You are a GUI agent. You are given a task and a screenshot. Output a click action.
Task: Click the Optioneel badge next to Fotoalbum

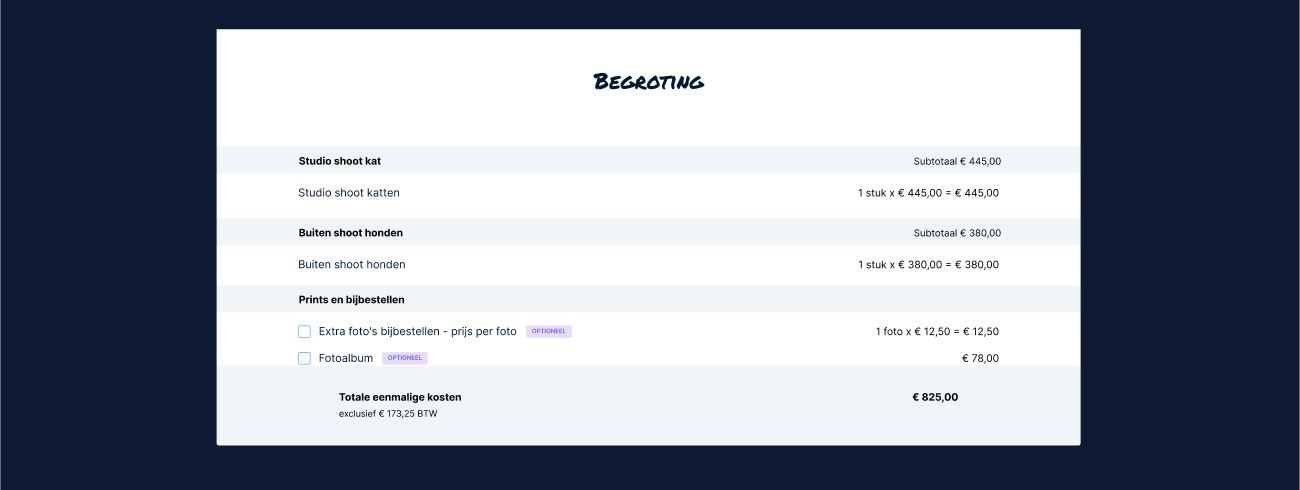[x=405, y=358]
